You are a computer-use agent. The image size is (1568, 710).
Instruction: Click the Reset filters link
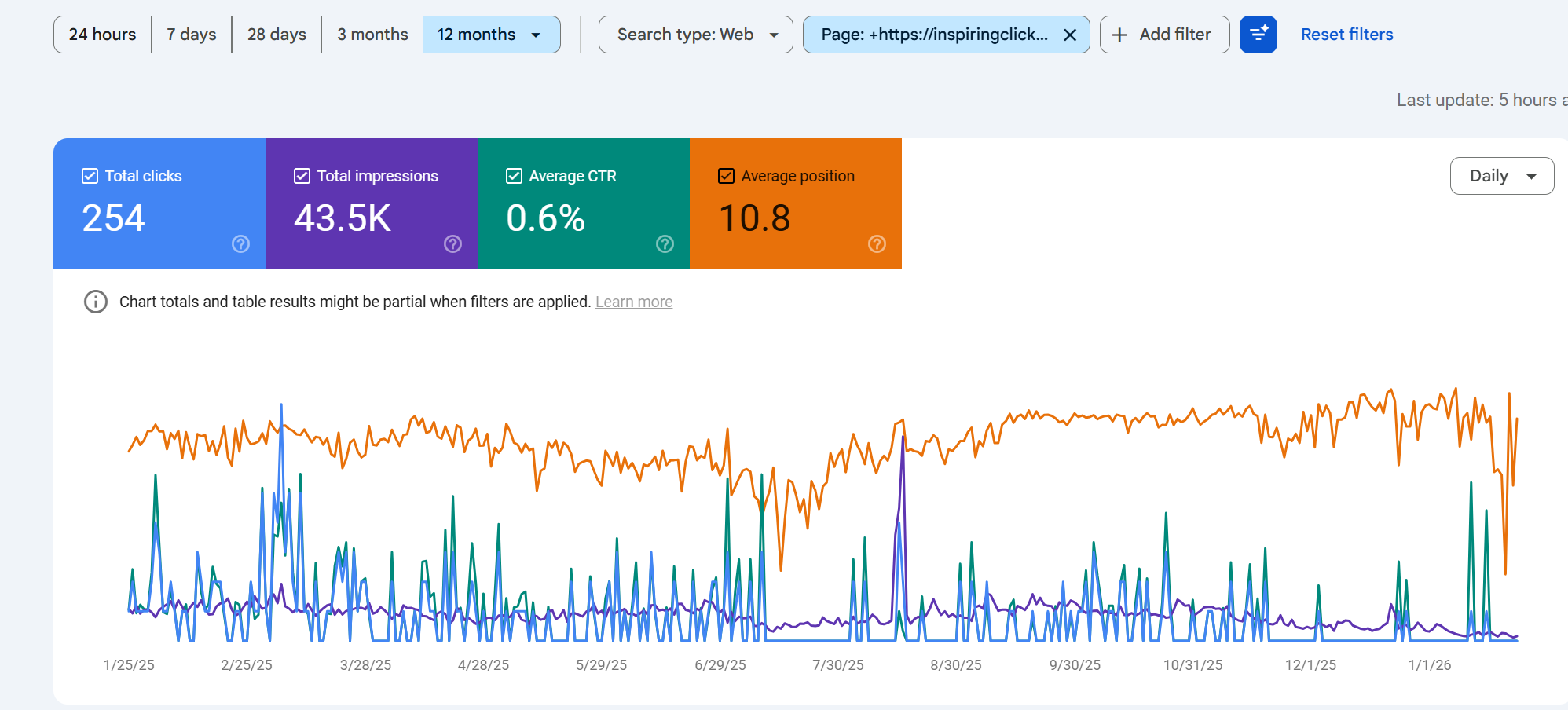[x=1346, y=34]
